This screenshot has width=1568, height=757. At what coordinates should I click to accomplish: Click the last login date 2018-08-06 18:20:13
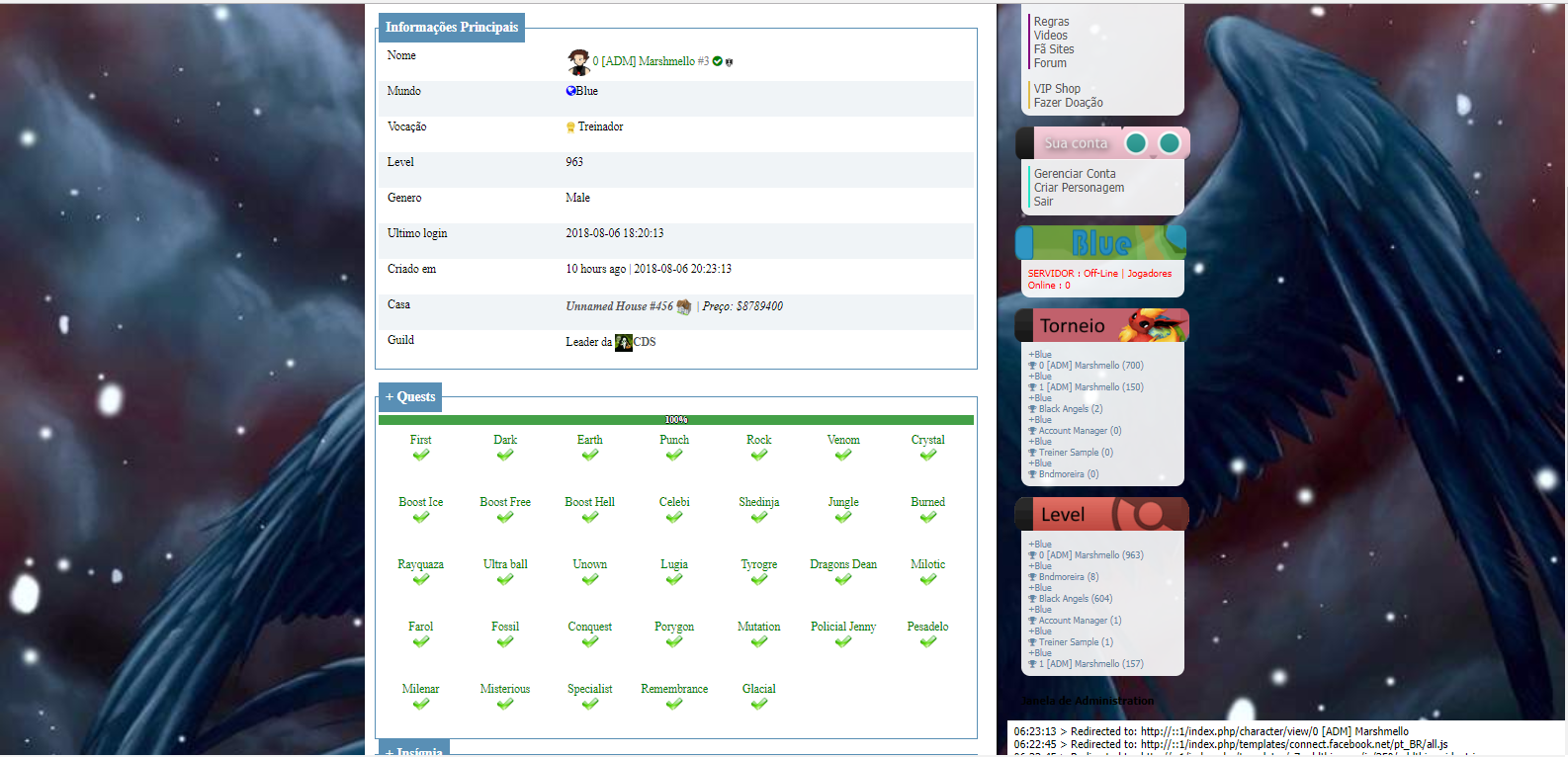click(615, 233)
